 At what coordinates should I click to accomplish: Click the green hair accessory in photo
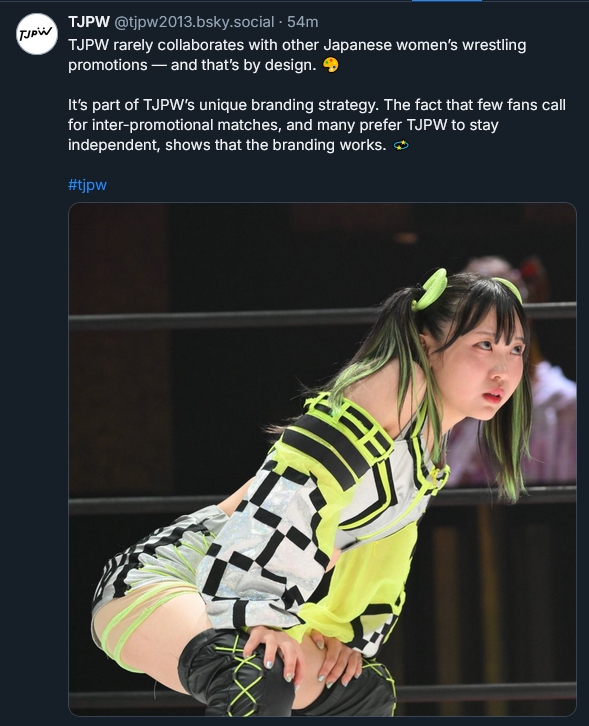pos(430,290)
